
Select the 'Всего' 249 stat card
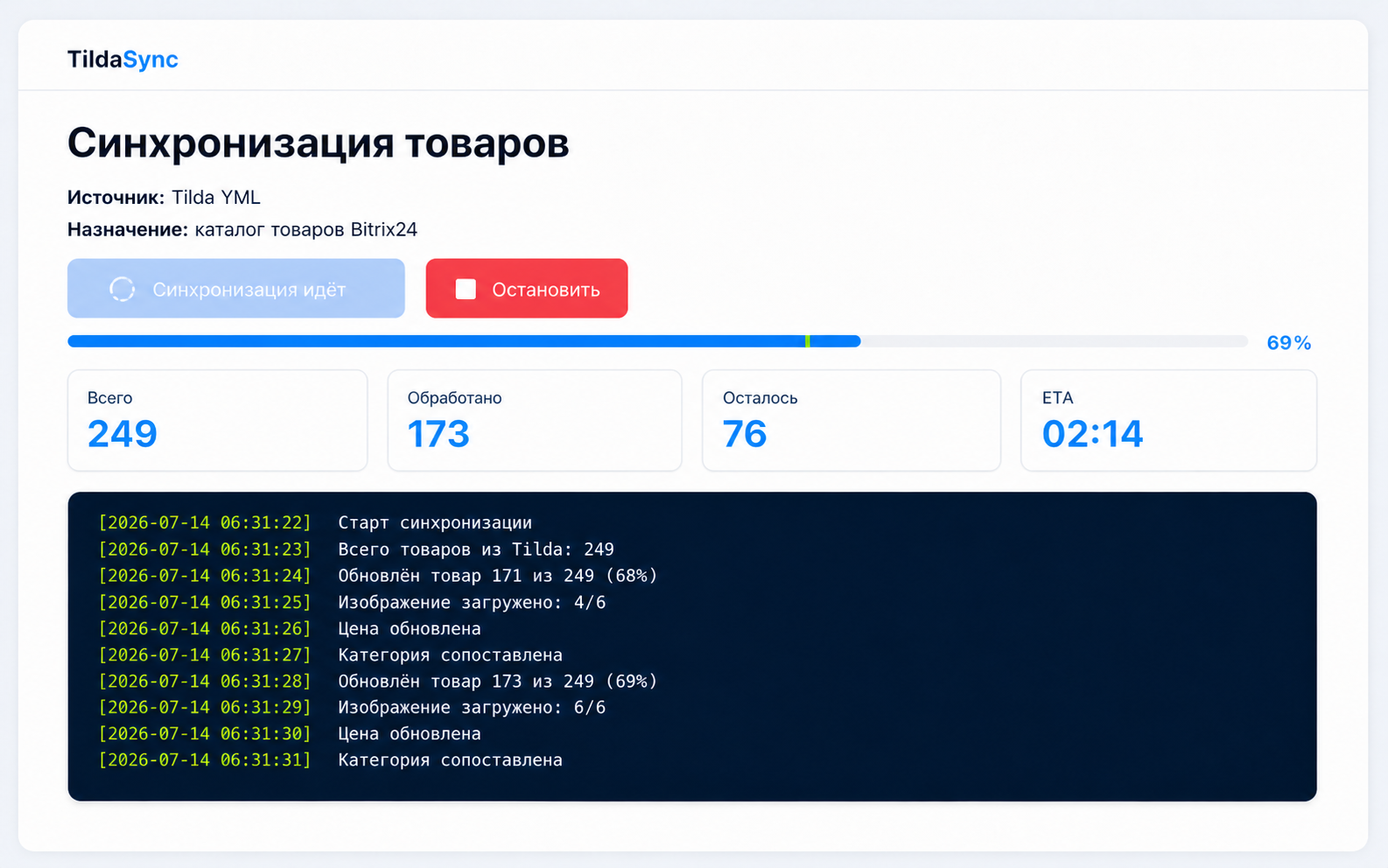[218, 420]
